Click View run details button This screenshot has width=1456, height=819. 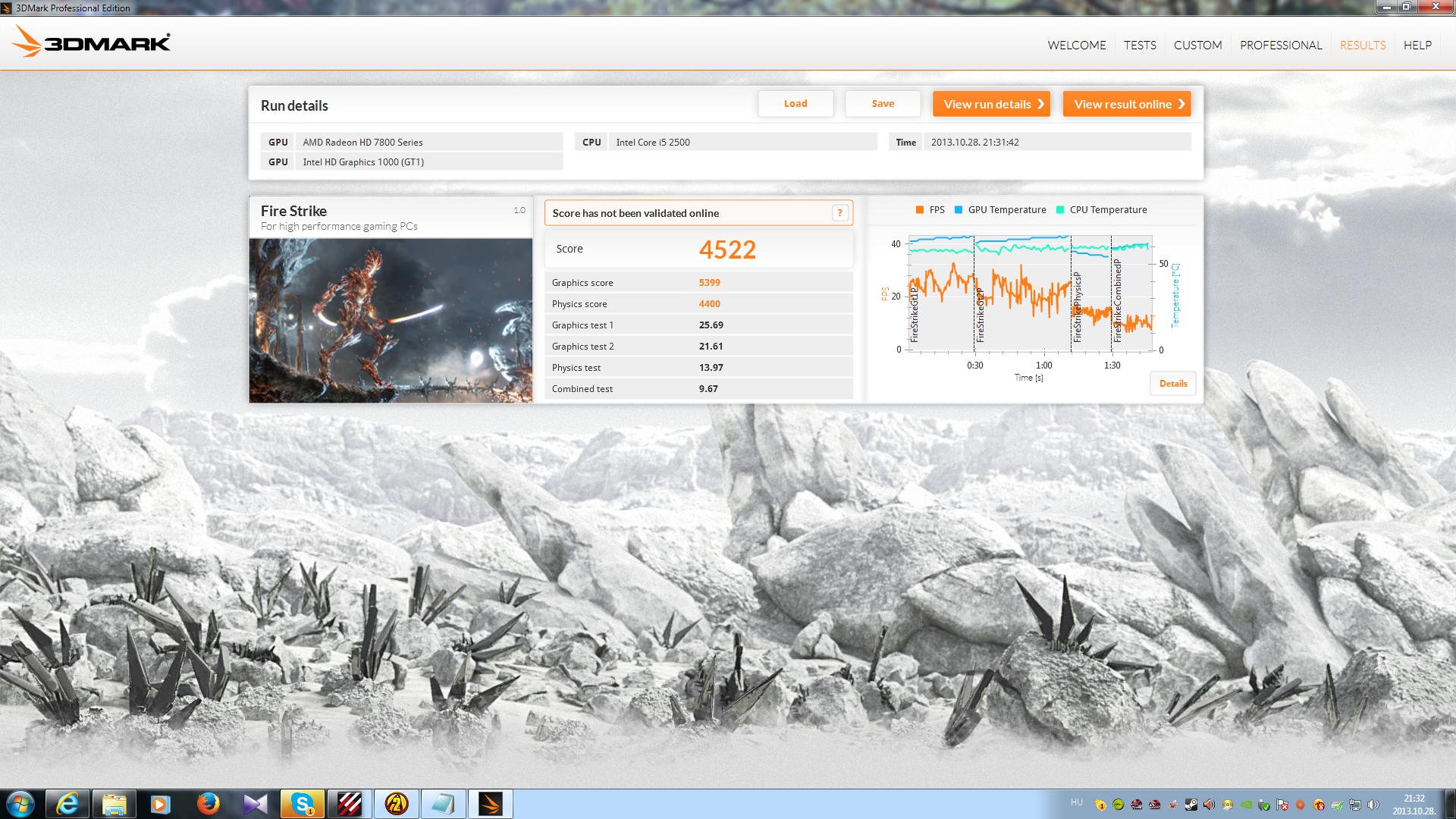click(x=991, y=104)
